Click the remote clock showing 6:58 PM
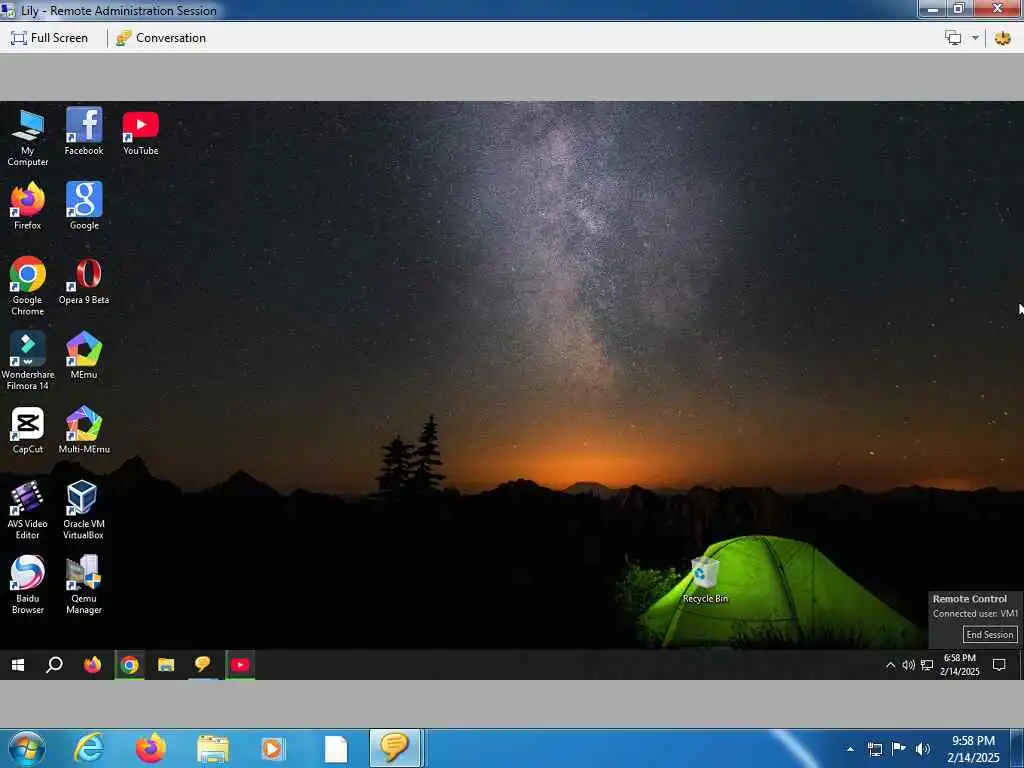This screenshot has height=768, width=1024. [x=959, y=665]
